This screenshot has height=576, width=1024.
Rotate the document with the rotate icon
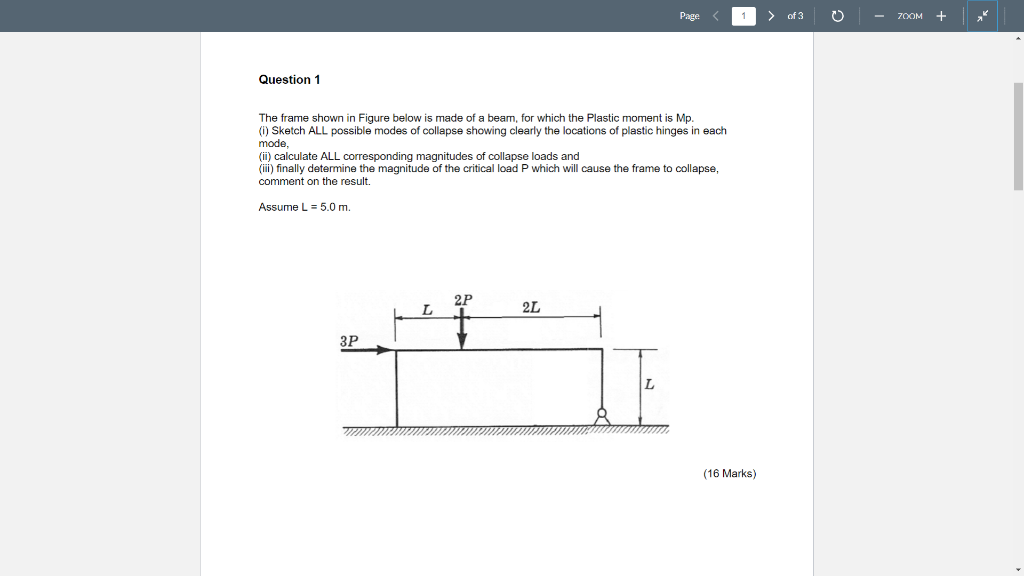click(837, 16)
